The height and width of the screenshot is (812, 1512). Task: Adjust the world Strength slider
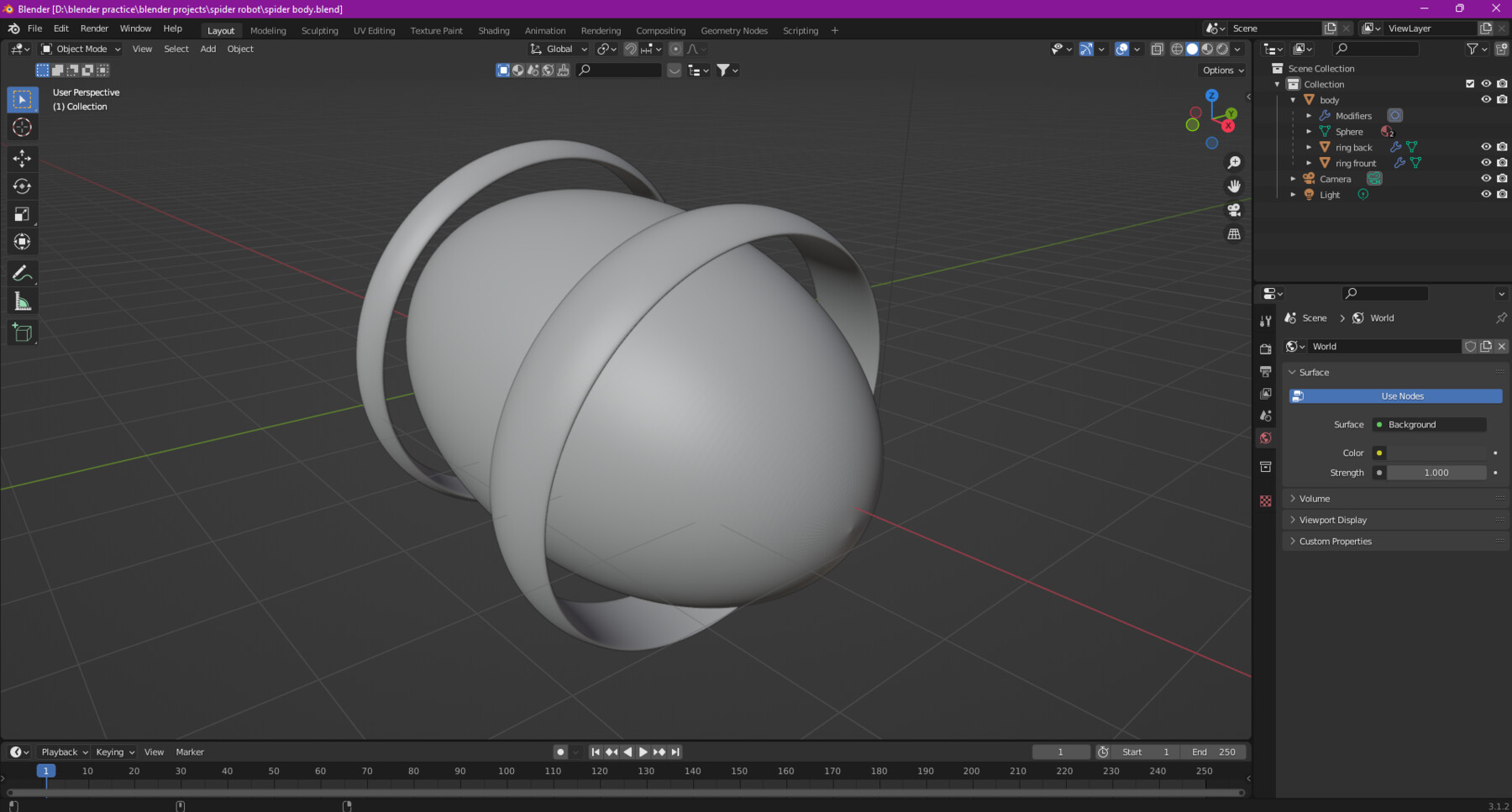(1436, 473)
